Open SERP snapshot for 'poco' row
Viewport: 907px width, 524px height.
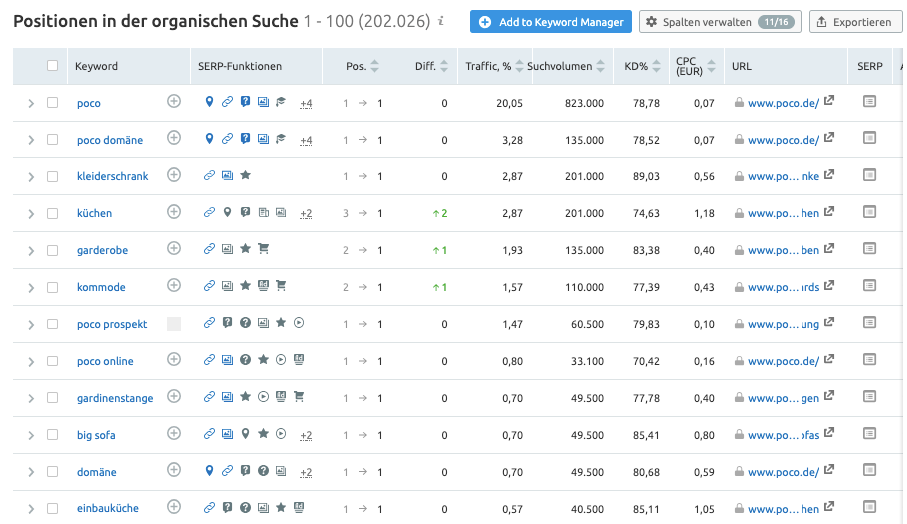click(x=869, y=101)
